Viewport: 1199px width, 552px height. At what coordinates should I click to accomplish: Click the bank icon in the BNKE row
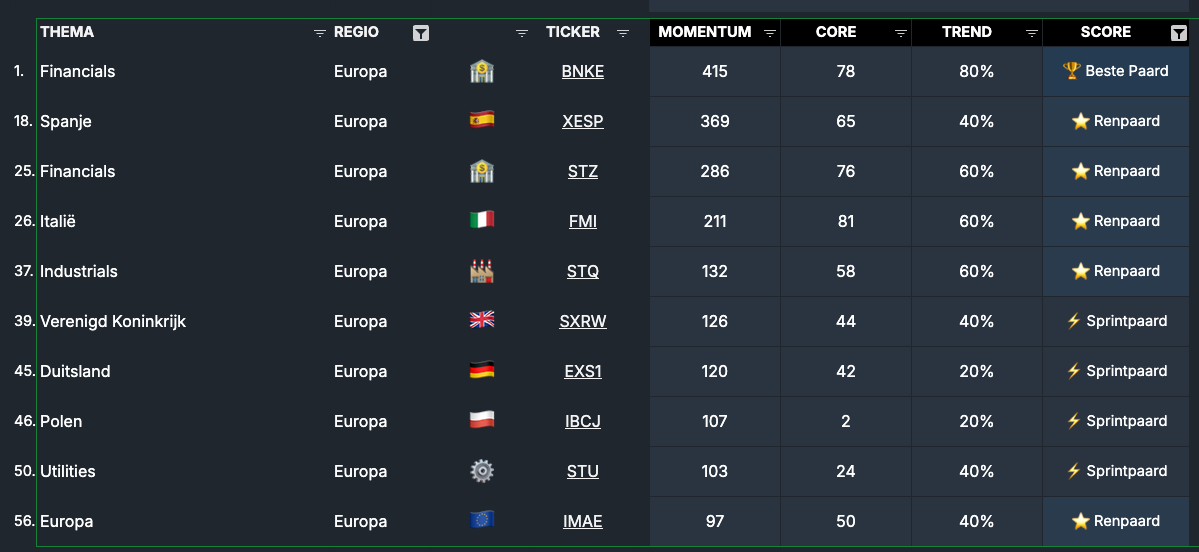[x=482, y=71]
